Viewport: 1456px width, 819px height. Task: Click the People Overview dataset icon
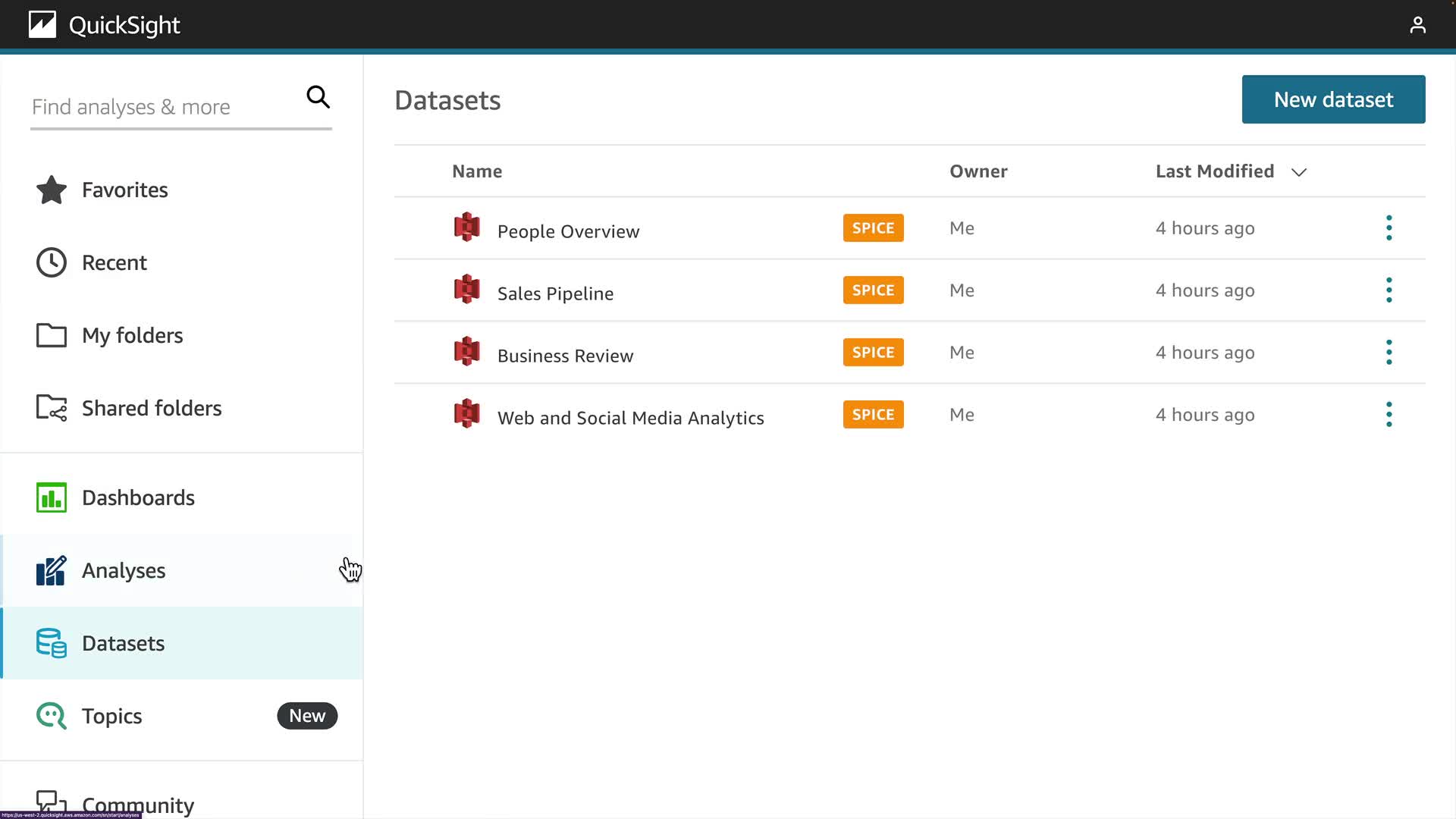pos(466,227)
